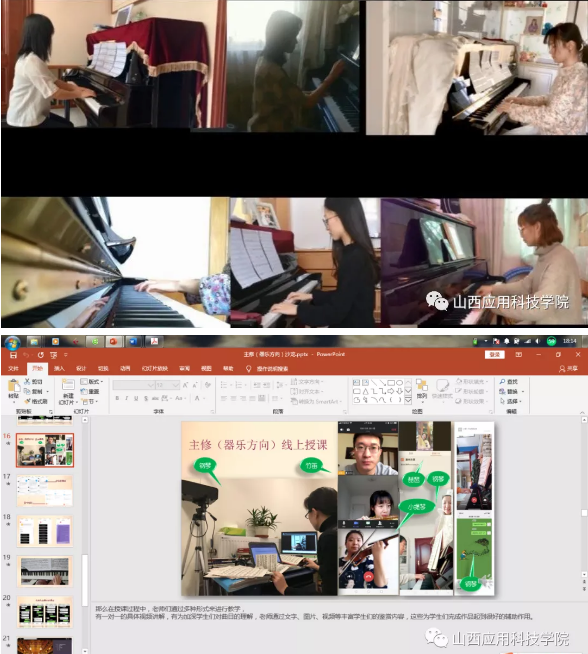
Task: Click the Save icon in the quick access toolbar
Action: click(x=13, y=355)
